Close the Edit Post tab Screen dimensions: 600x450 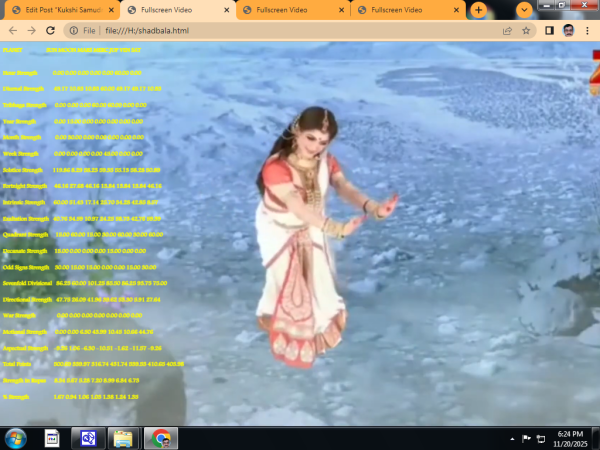pos(113,9)
